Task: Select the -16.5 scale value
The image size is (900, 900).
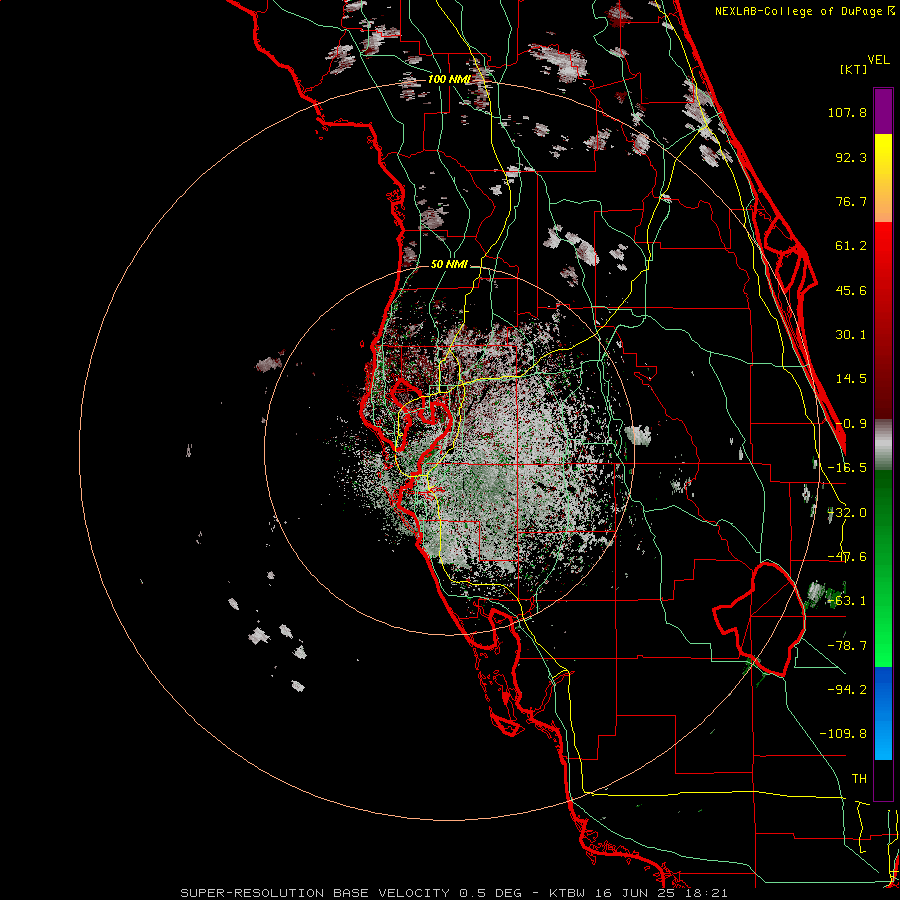Action: click(847, 468)
